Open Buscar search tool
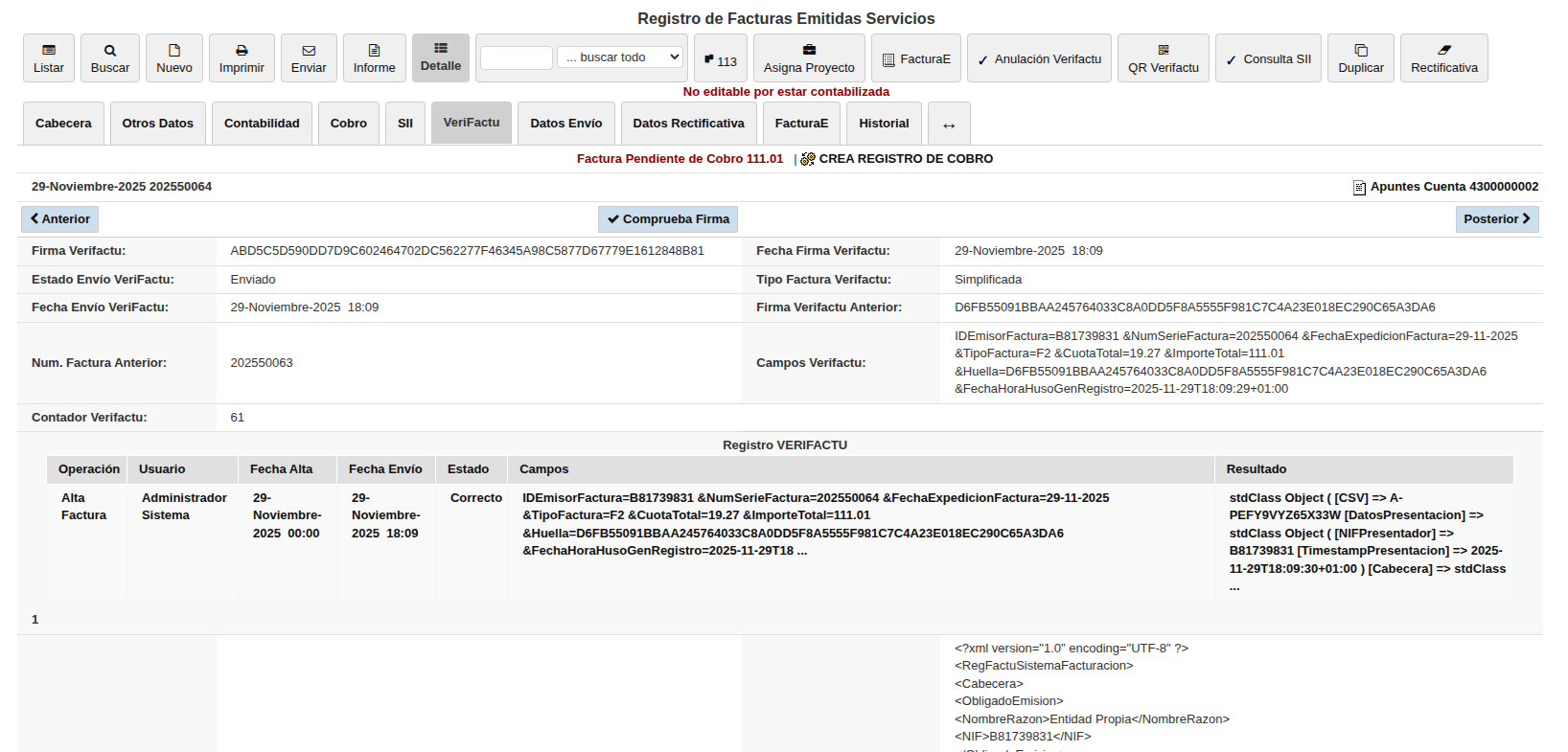The height and width of the screenshot is (752, 1568). 110,58
